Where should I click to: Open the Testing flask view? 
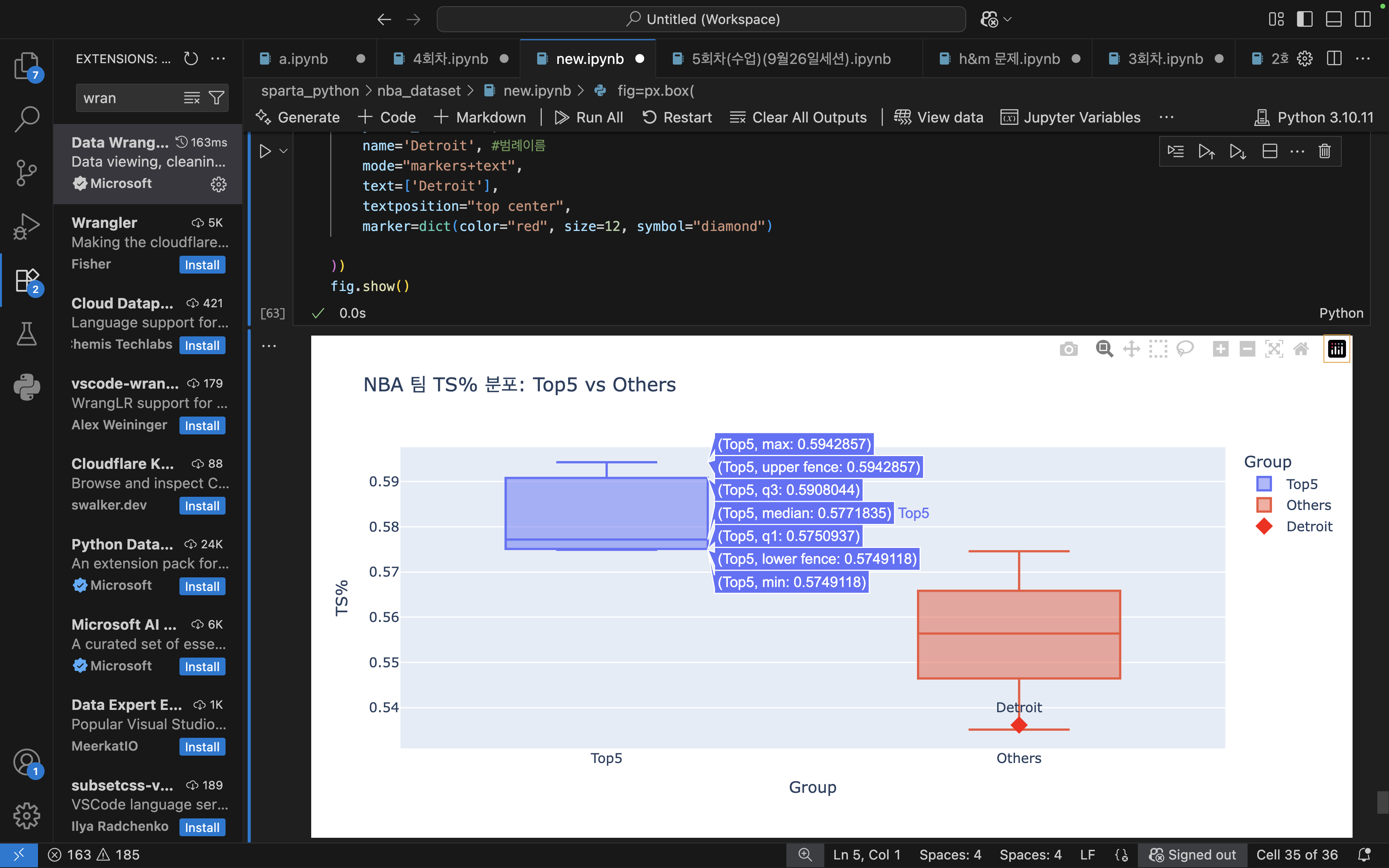coord(26,334)
